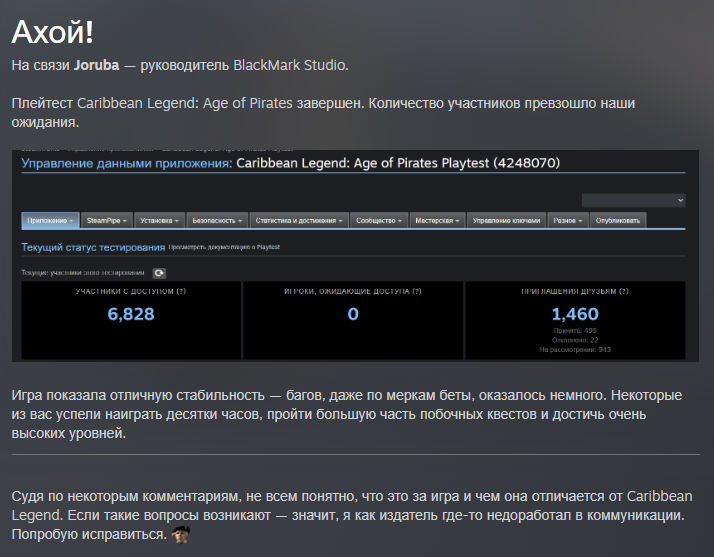Click the 'Принято: 495' line
This screenshot has height=557, width=714.
coord(575,331)
